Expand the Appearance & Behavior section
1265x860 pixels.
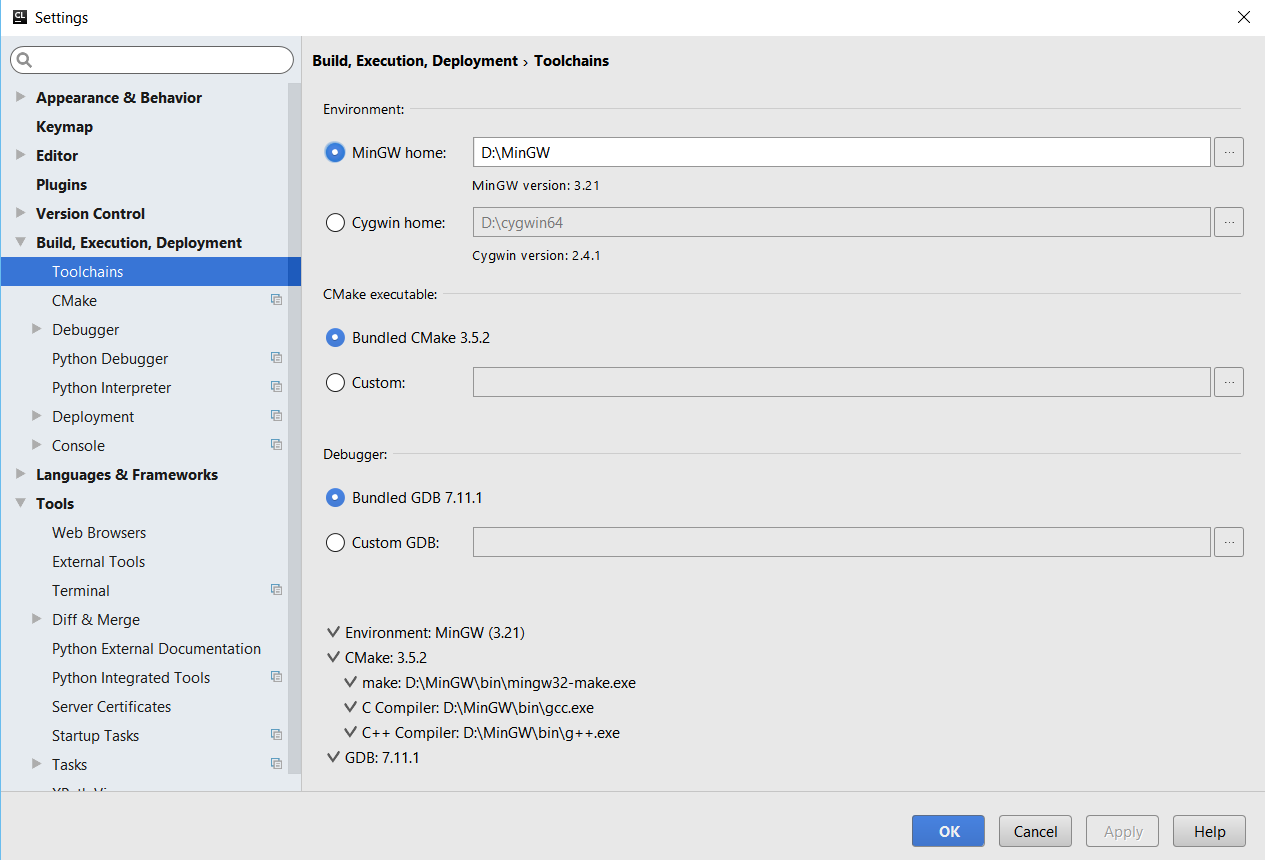pos(21,97)
